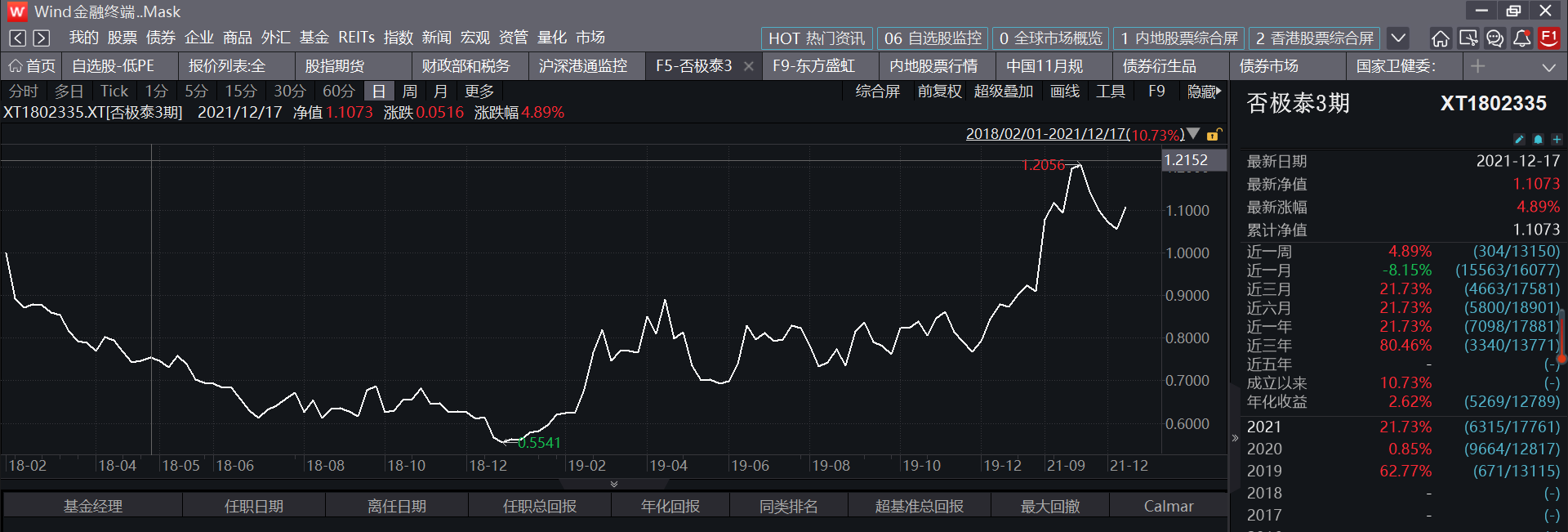The width and height of the screenshot is (1568, 532).
Task: Open the tab list chevron at far right
Action: click(1548, 67)
